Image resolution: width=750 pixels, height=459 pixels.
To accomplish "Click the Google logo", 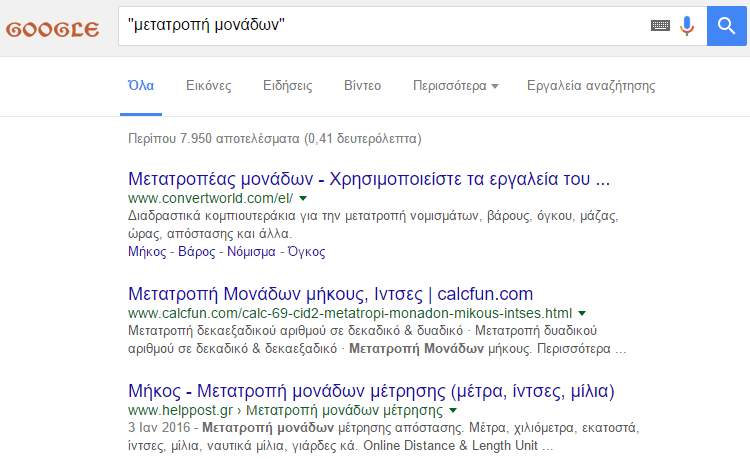I will pos(53,29).
